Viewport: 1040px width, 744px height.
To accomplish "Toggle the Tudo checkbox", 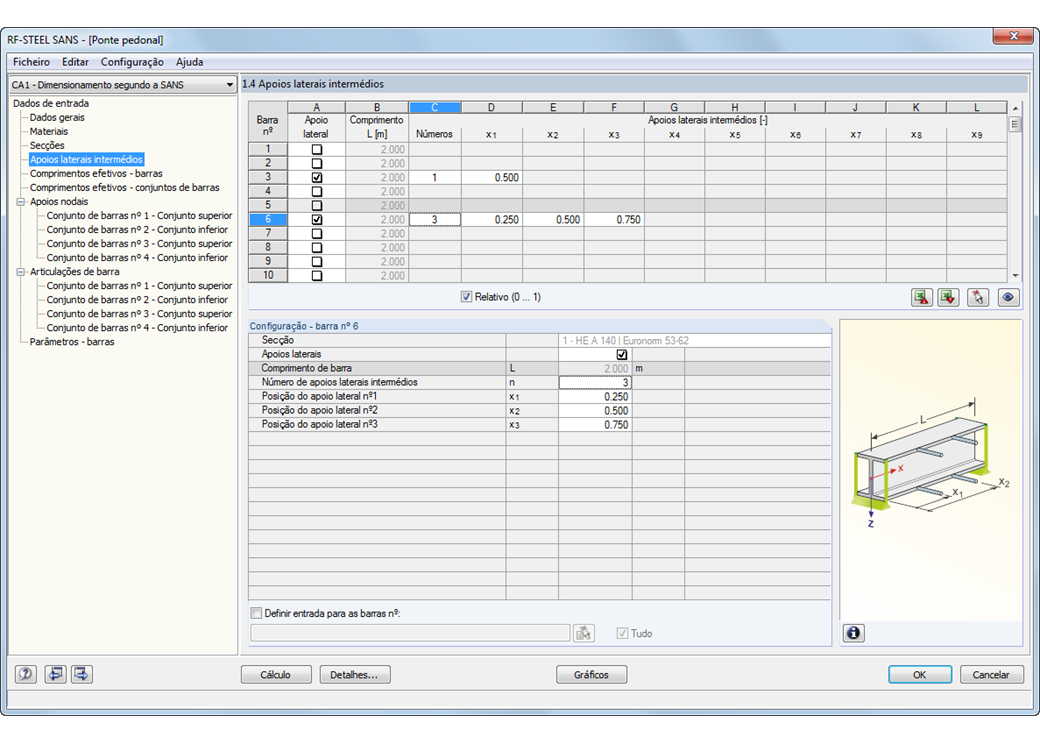I will click(x=622, y=633).
